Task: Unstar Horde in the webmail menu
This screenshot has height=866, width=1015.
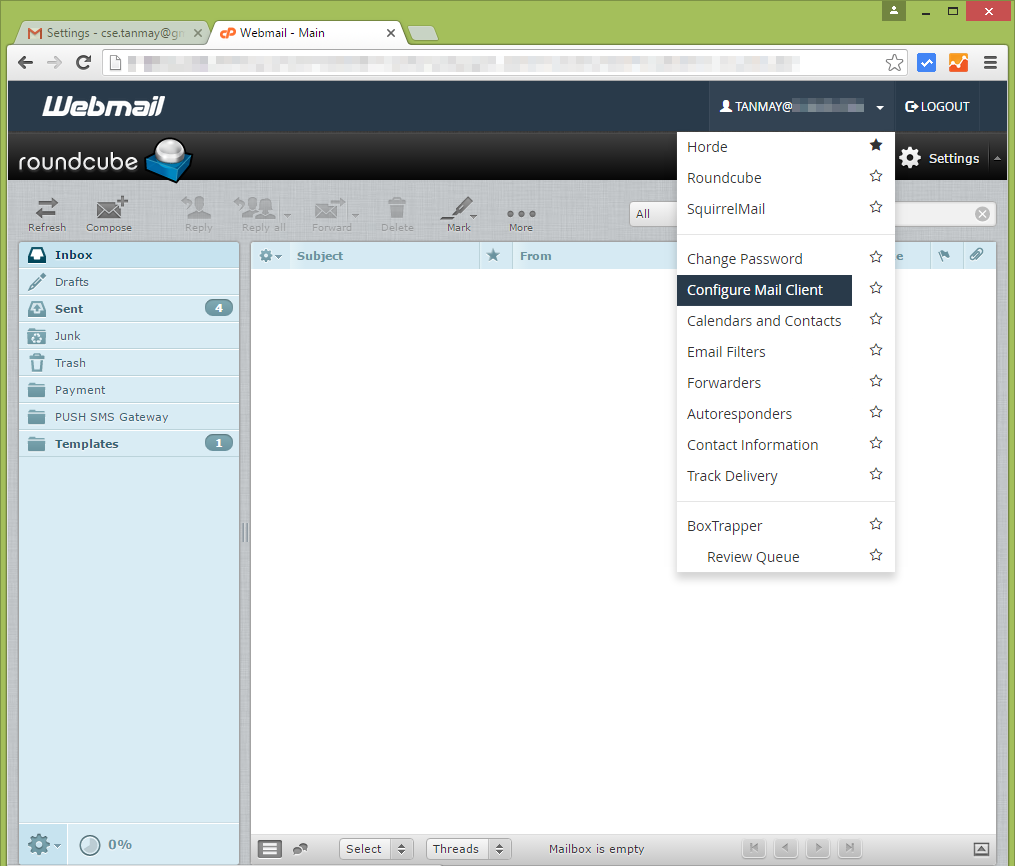Action: (x=876, y=145)
